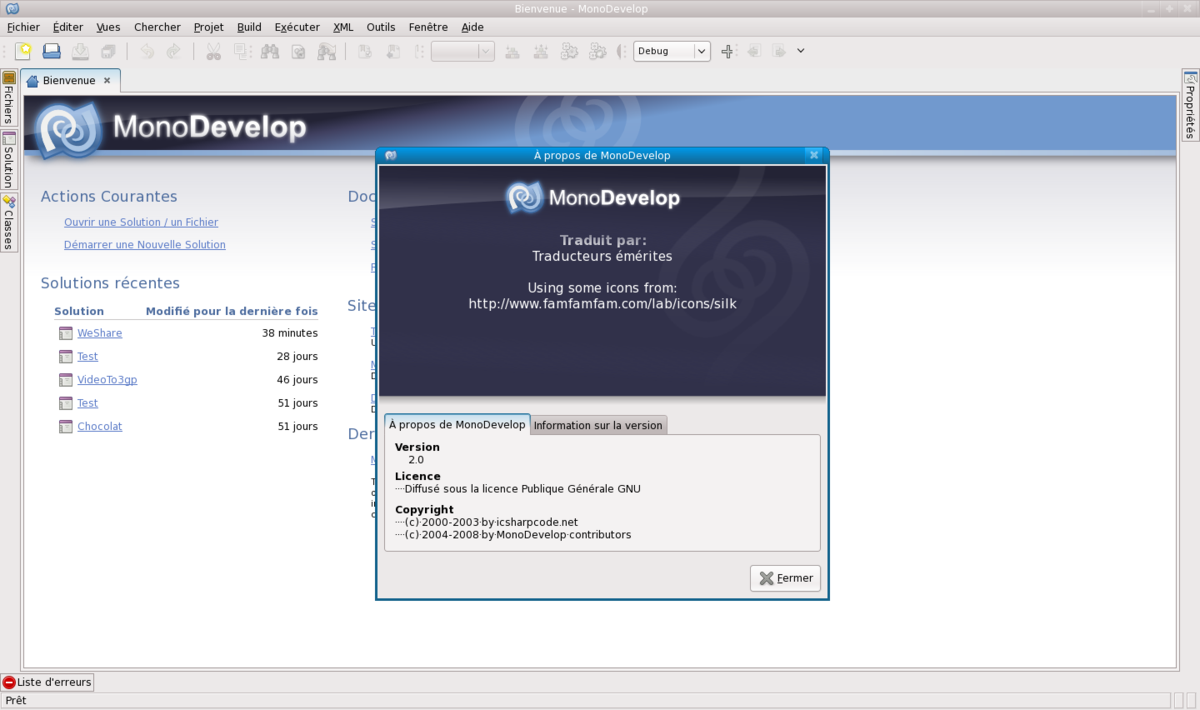Open the Chercher menu
This screenshot has width=1200, height=710.
click(157, 27)
